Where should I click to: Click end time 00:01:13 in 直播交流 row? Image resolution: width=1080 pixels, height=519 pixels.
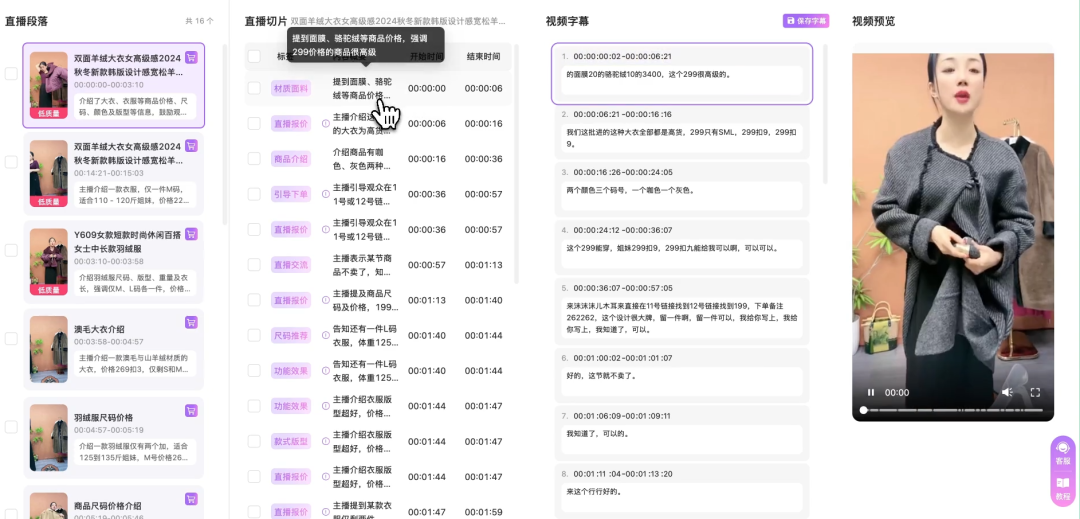(484, 265)
